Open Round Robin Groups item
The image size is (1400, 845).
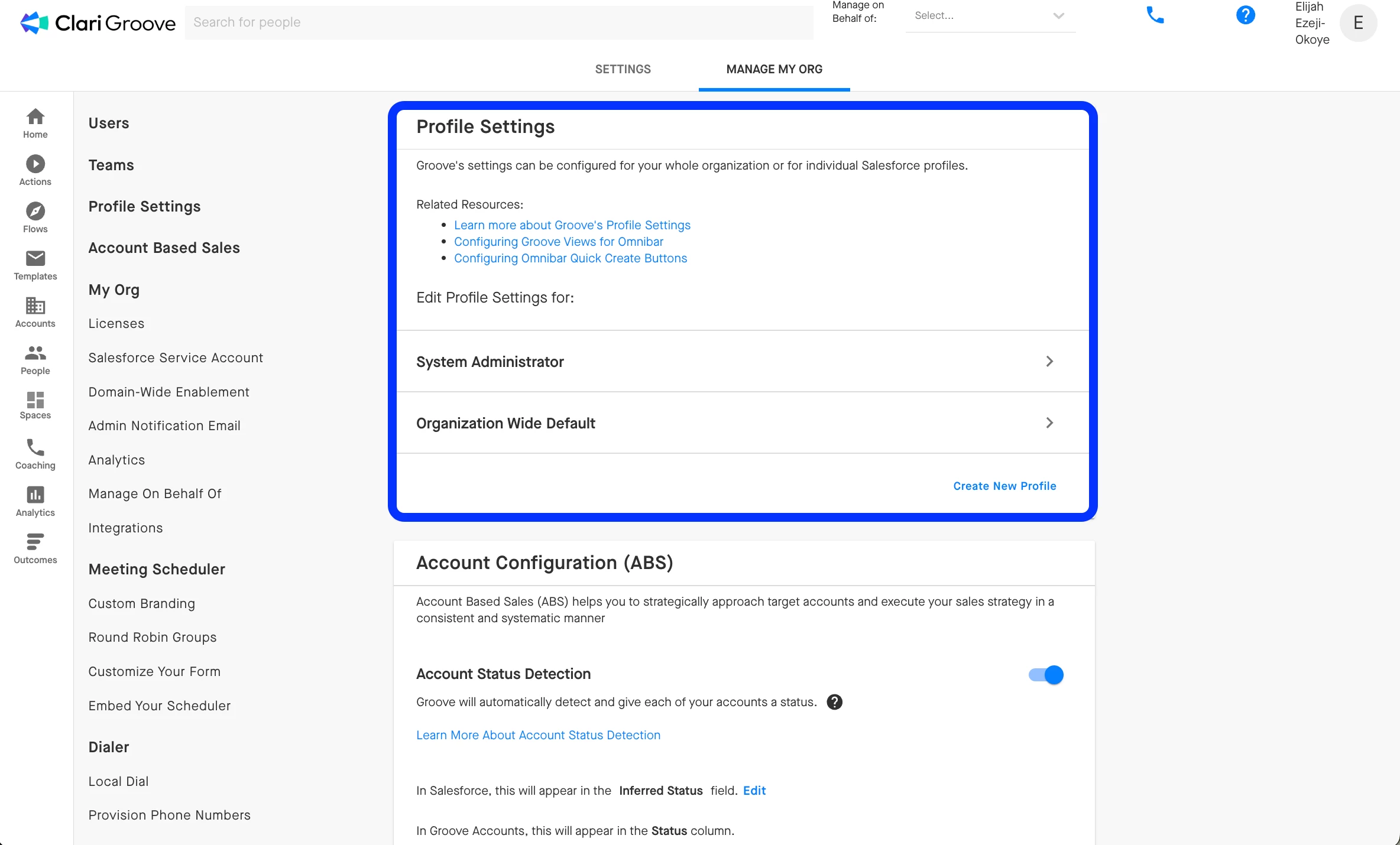[x=153, y=637]
